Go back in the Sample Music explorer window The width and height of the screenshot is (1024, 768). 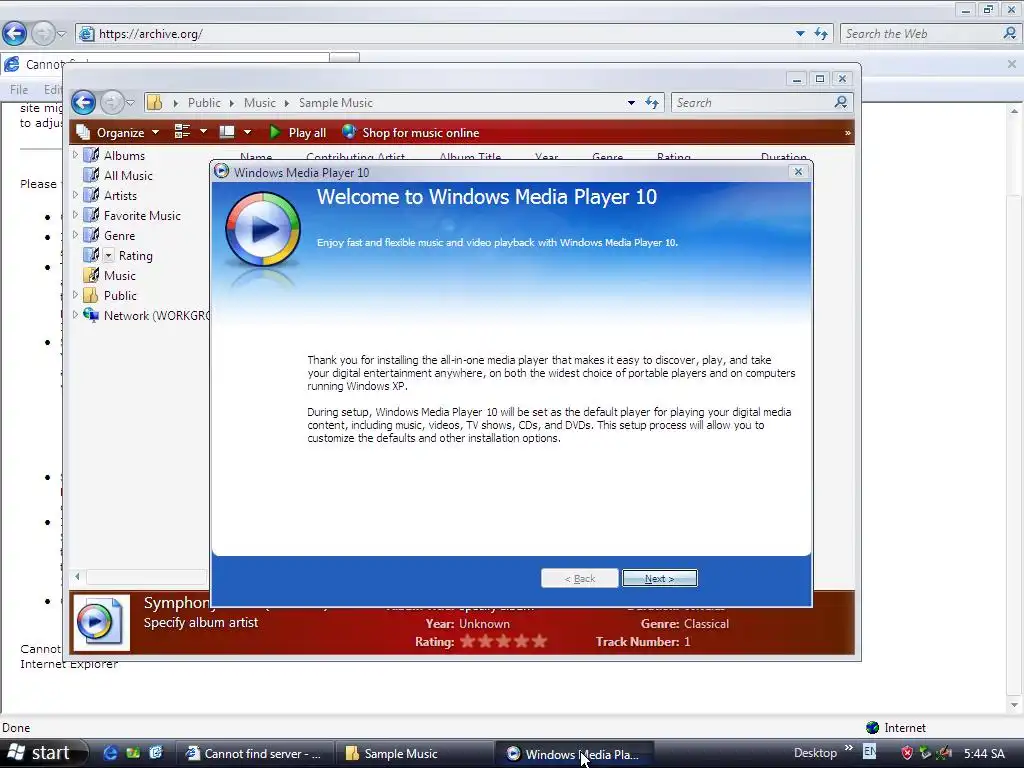83,103
